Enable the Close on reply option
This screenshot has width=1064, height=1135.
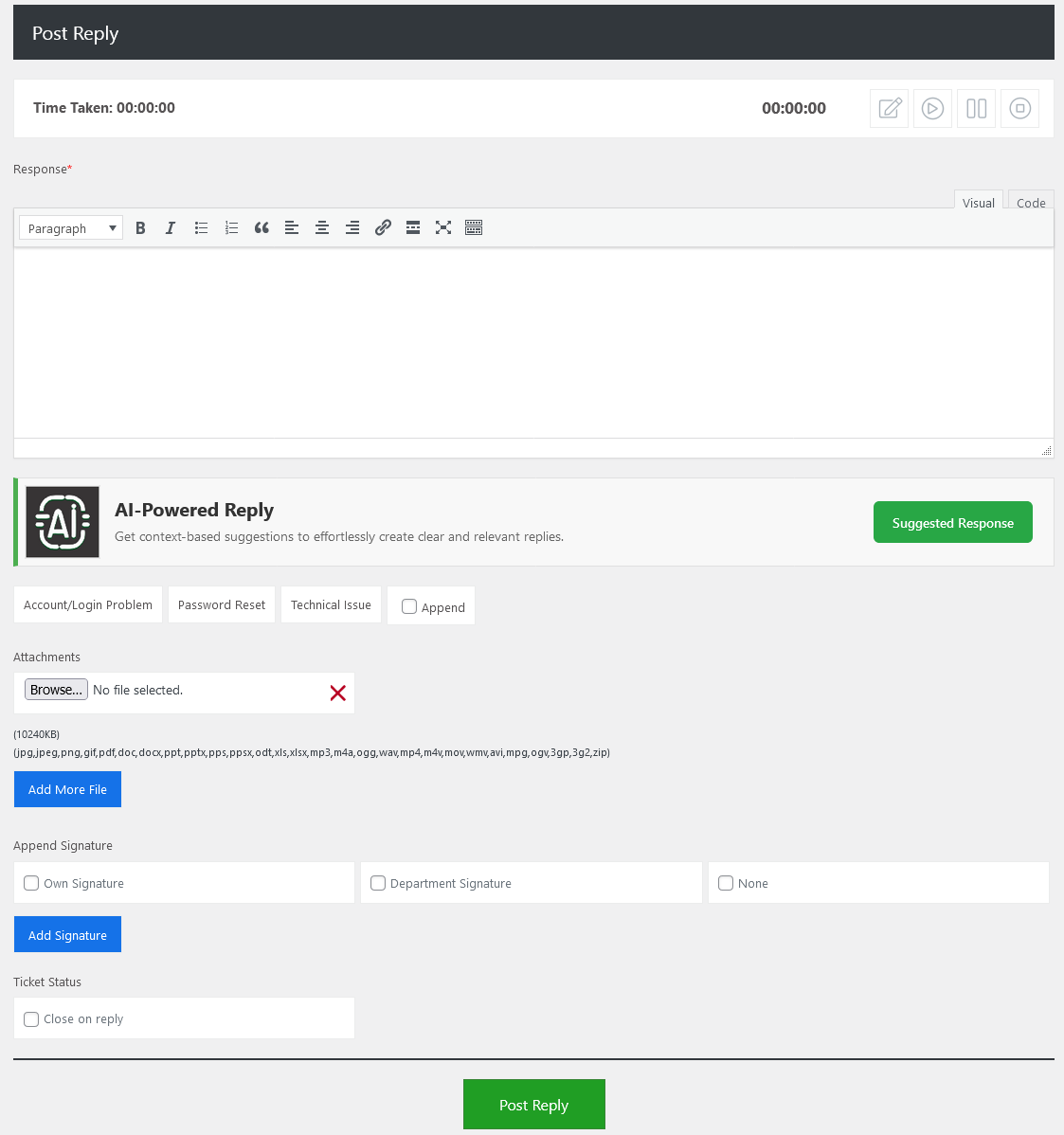coord(31,1019)
